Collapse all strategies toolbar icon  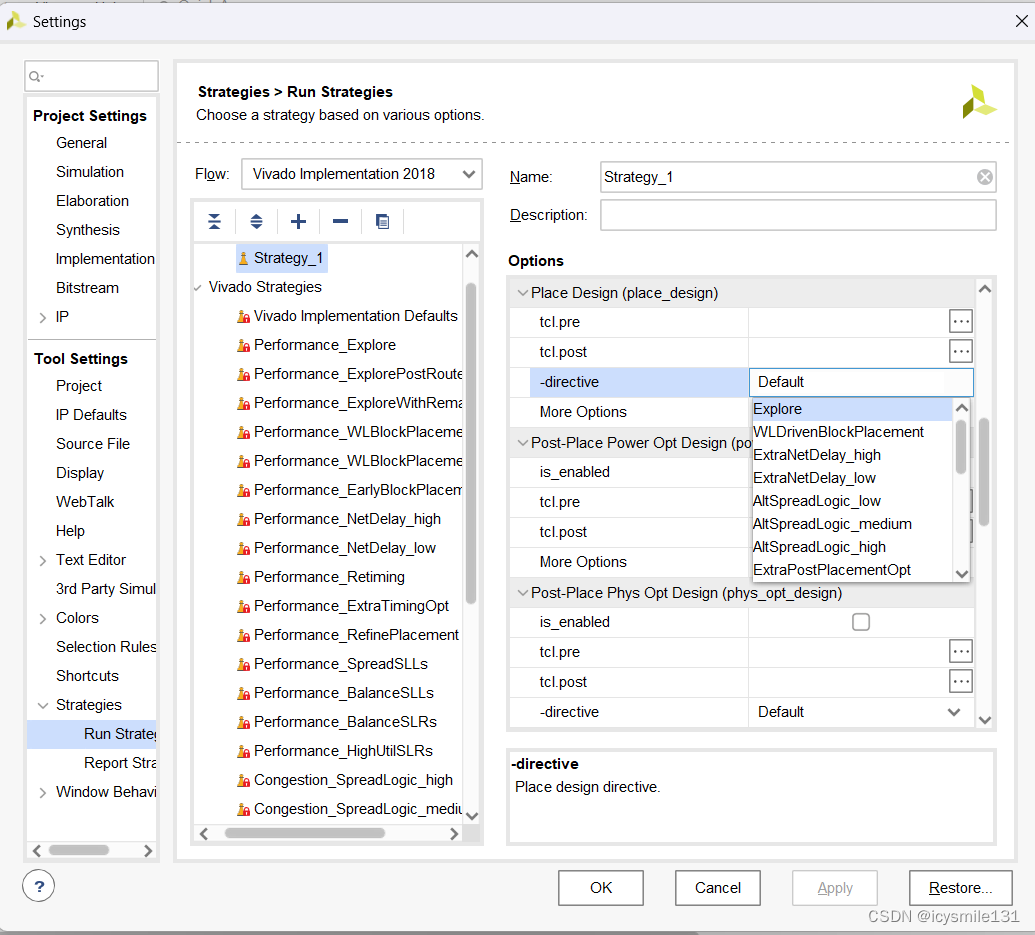[215, 222]
